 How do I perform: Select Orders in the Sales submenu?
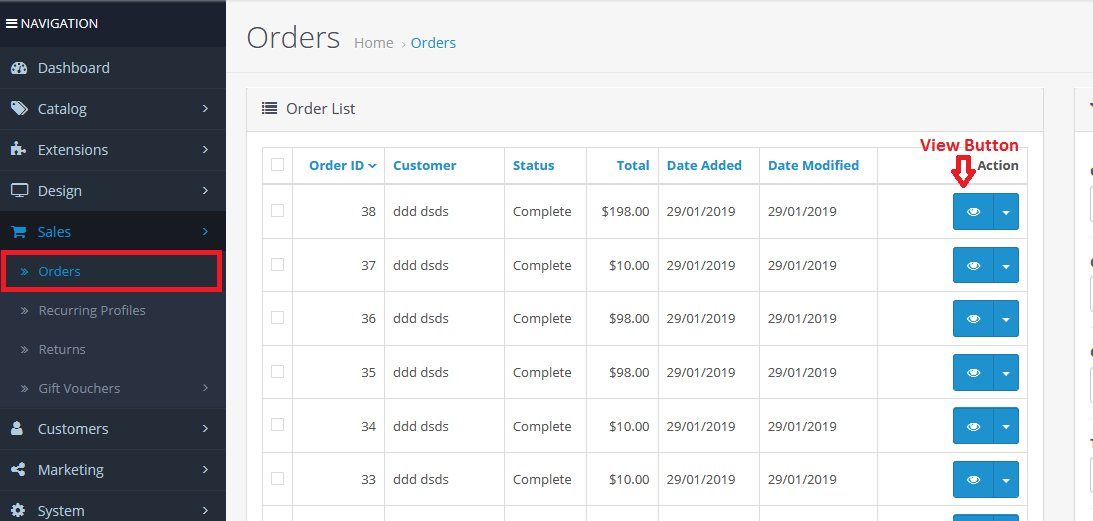pos(112,271)
